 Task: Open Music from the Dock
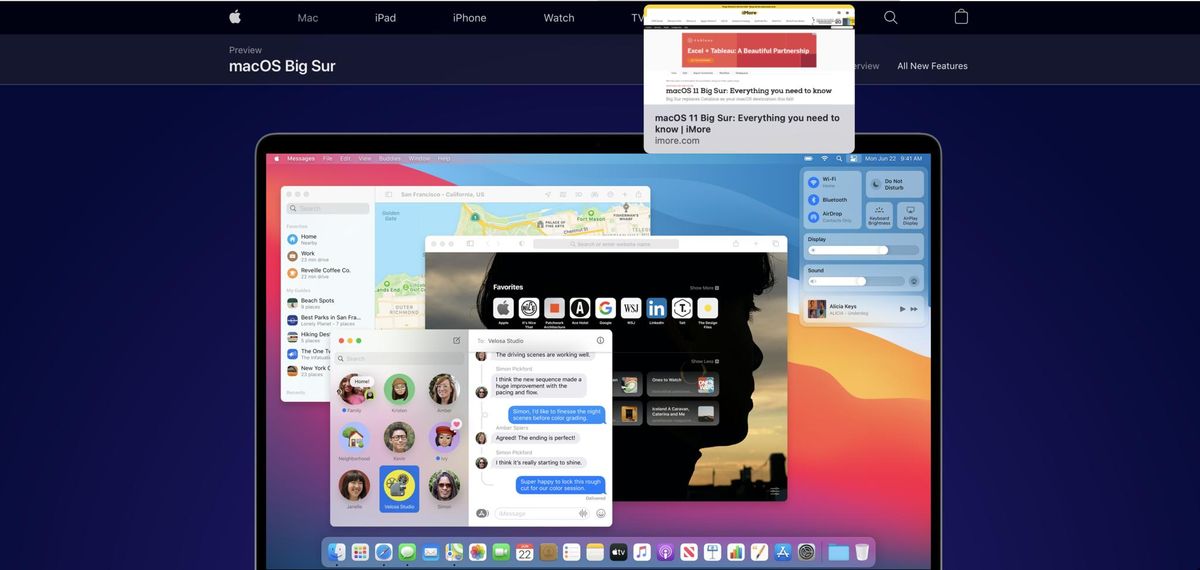coord(642,552)
